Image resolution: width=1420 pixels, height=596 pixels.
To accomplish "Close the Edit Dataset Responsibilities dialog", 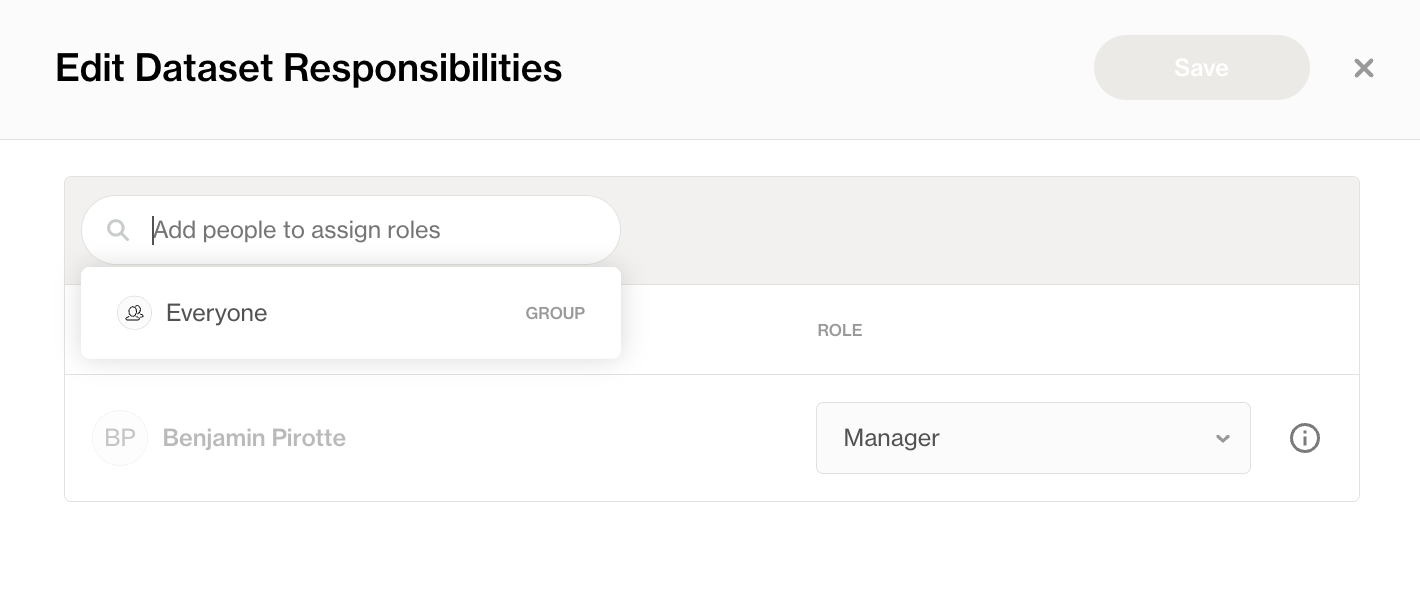I will point(1364,68).
